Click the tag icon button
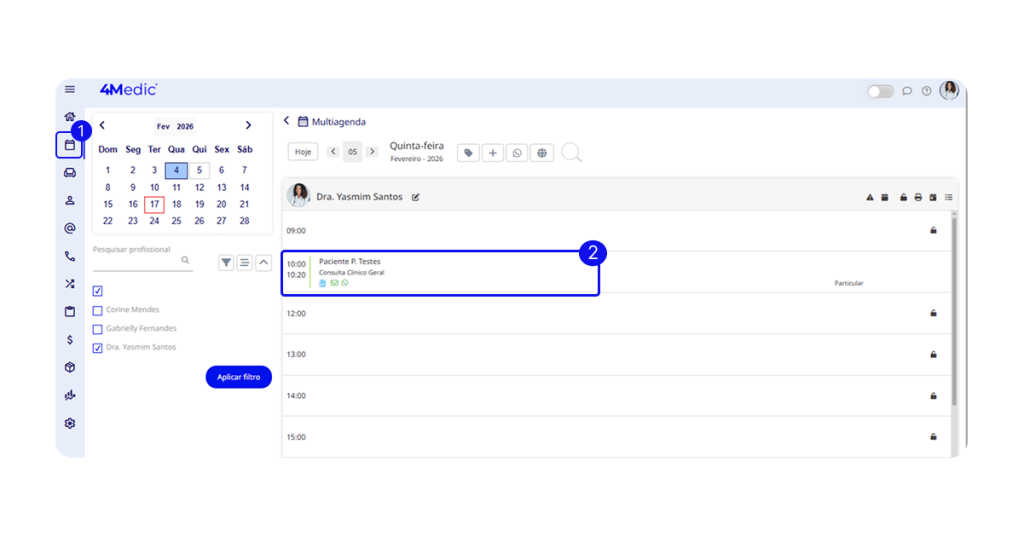 [468, 153]
